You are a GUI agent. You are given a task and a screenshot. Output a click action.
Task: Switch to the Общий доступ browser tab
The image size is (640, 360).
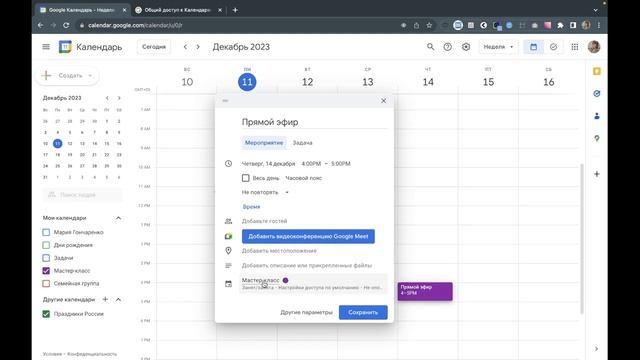(x=178, y=10)
